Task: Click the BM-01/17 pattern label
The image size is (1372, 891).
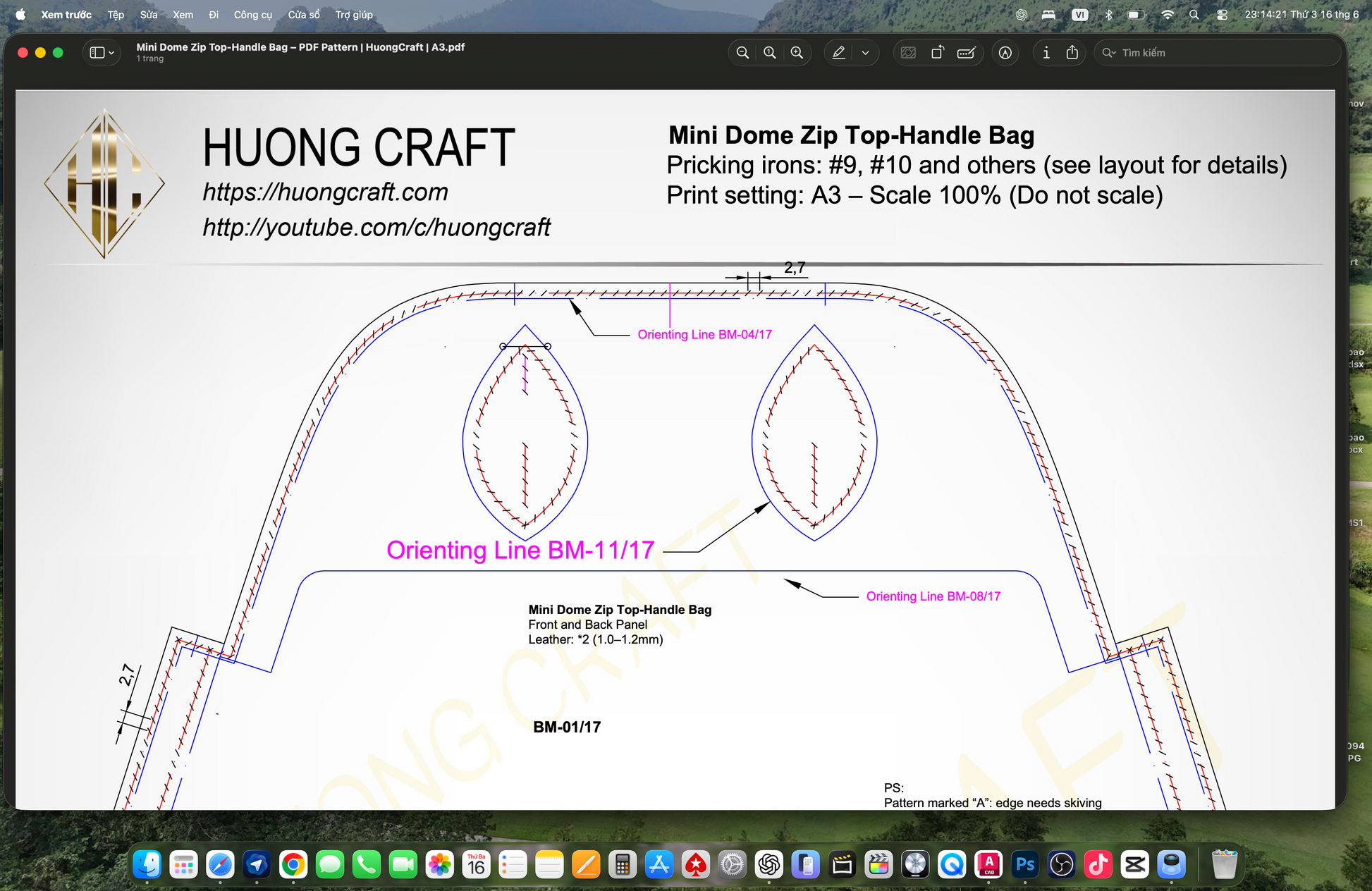Action: (567, 727)
